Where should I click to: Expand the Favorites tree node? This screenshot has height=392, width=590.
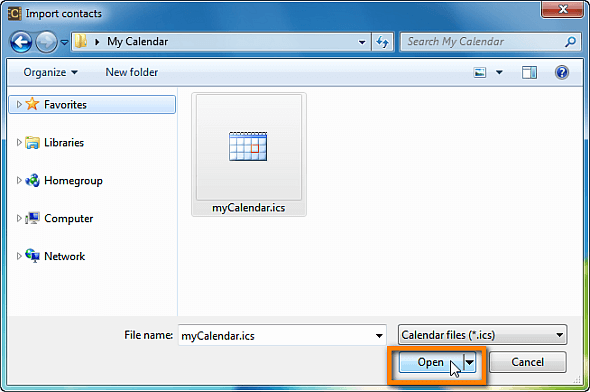tap(19, 105)
